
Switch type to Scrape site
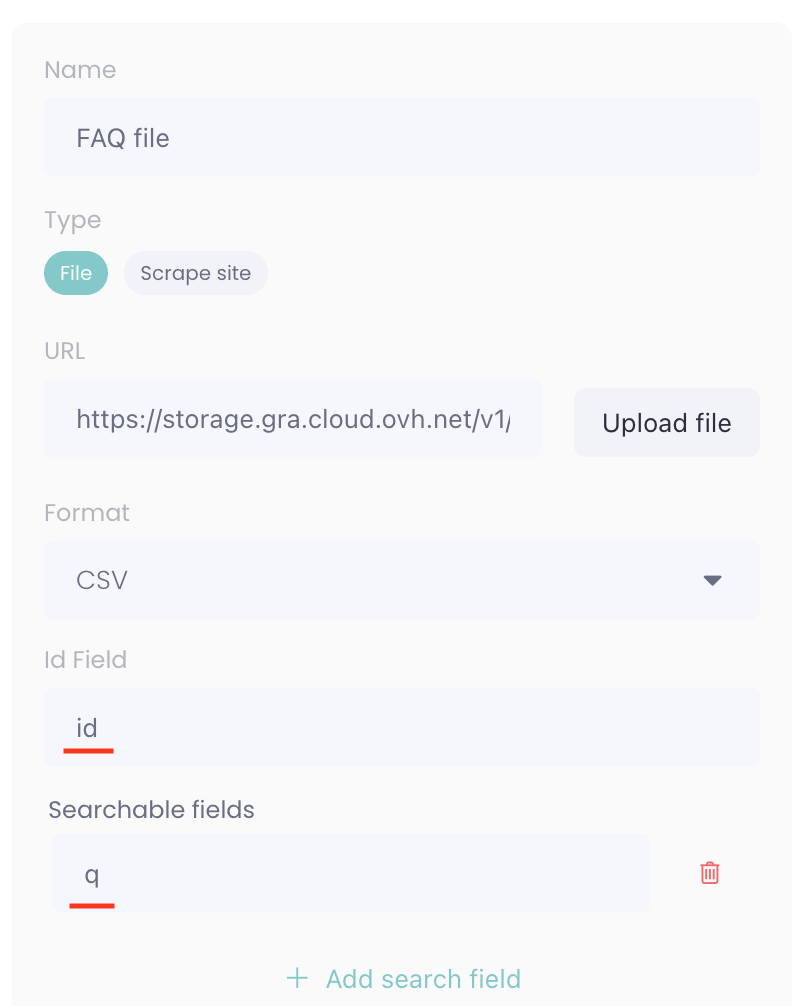(196, 273)
